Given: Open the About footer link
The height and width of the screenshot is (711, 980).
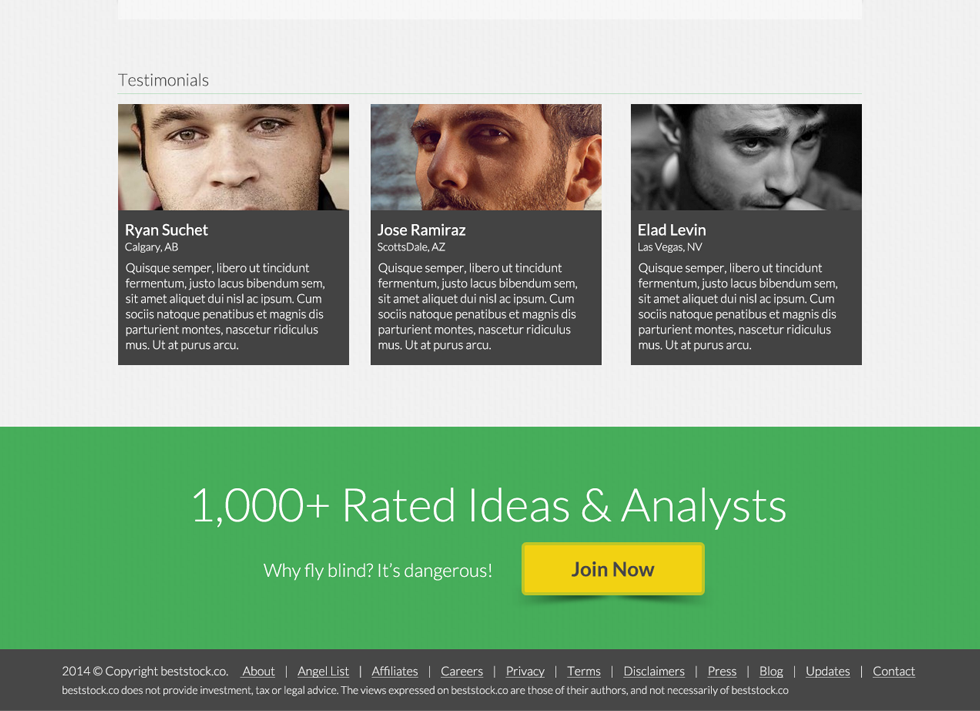Looking at the screenshot, I should pyautogui.click(x=258, y=671).
